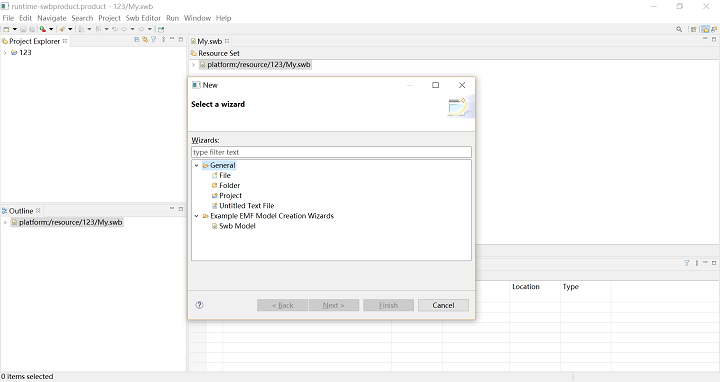This screenshot has width=720, height=382.
Task: Open the forward history dropdown arrow
Action: pos(150,29)
